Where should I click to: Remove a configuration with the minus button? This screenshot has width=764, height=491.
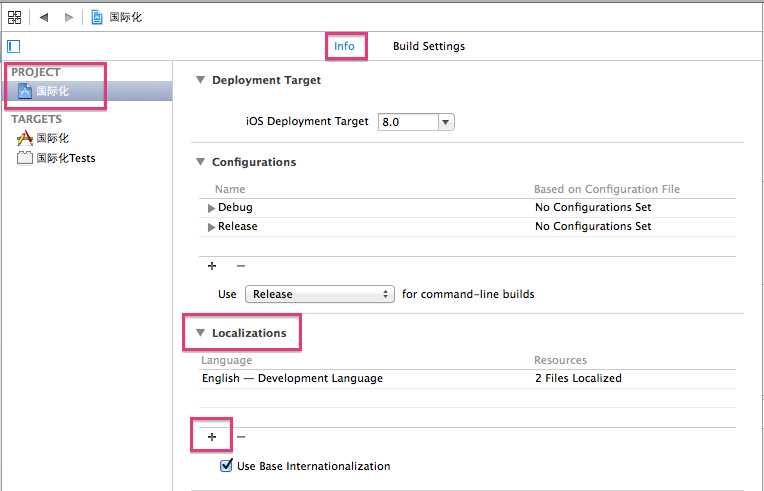click(x=241, y=266)
